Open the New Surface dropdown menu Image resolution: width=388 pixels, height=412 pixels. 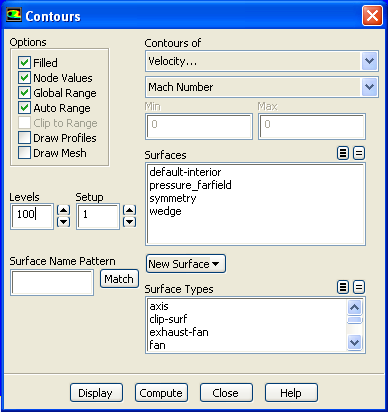(x=186, y=264)
